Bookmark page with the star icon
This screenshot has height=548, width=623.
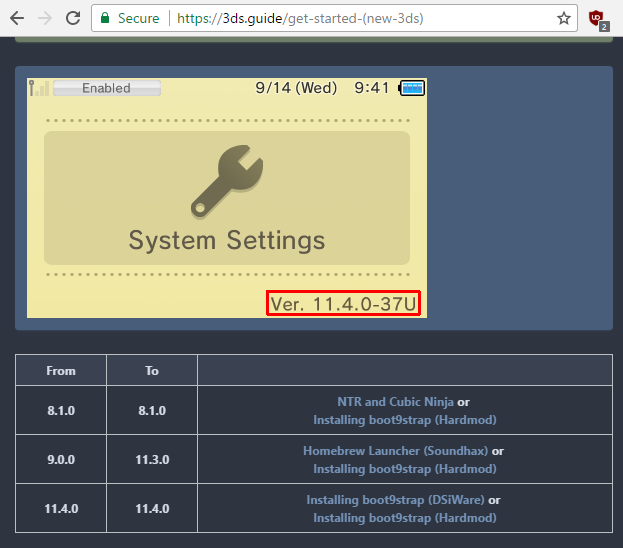point(563,18)
